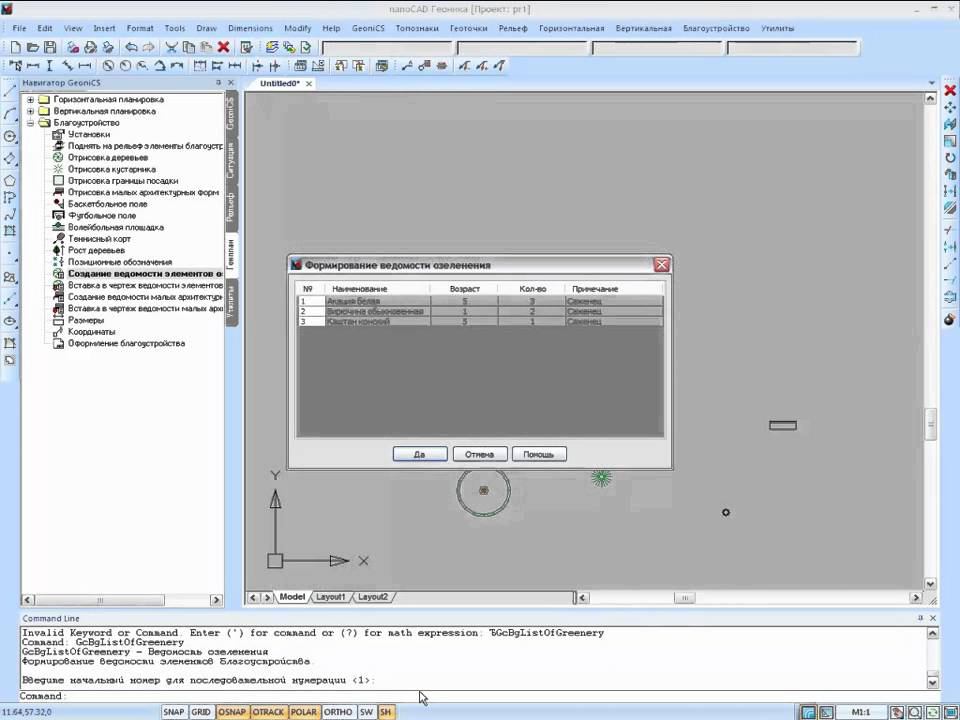Select the circle tool on left toolbar
The image size is (960, 720).
pyautogui.click(x=10, y=136)
